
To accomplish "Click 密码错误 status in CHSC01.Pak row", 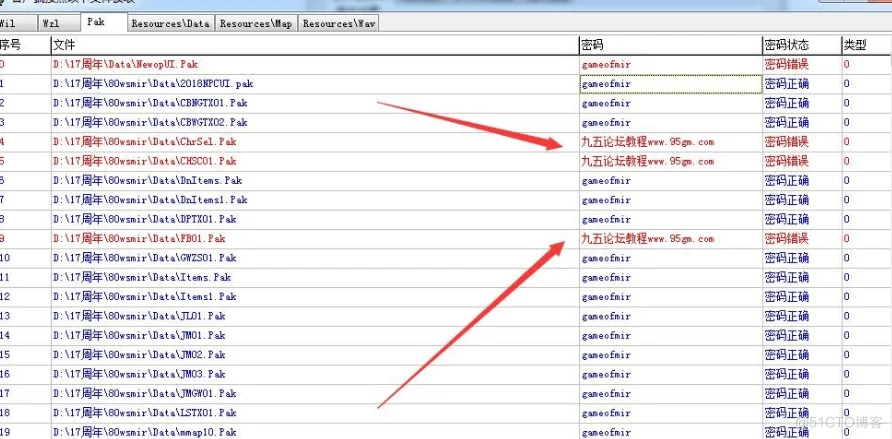I will pos(787,161).
